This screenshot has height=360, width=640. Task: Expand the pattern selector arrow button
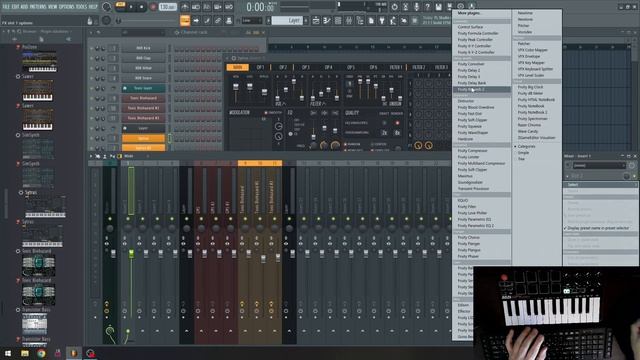point(269,20)
